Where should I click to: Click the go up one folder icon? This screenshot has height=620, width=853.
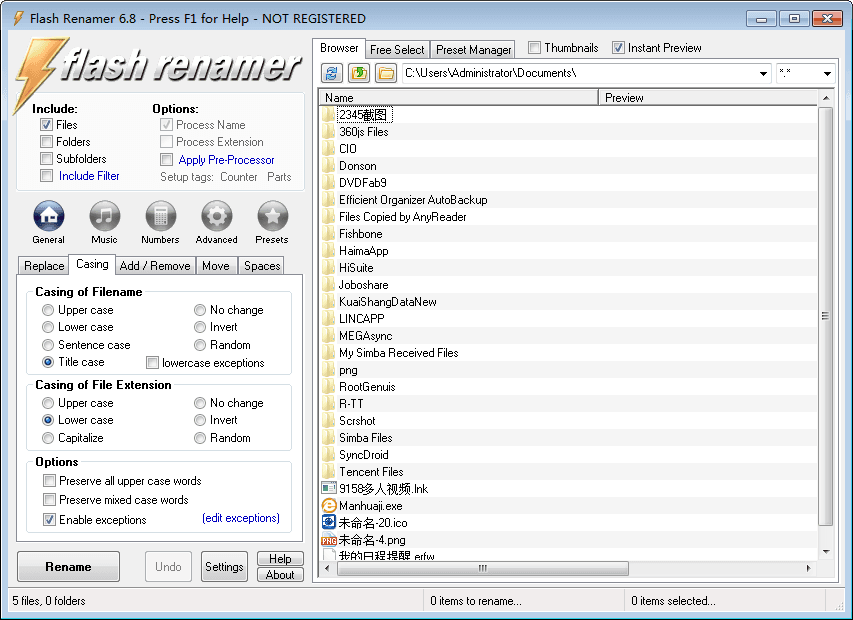[x=359, y=73]
